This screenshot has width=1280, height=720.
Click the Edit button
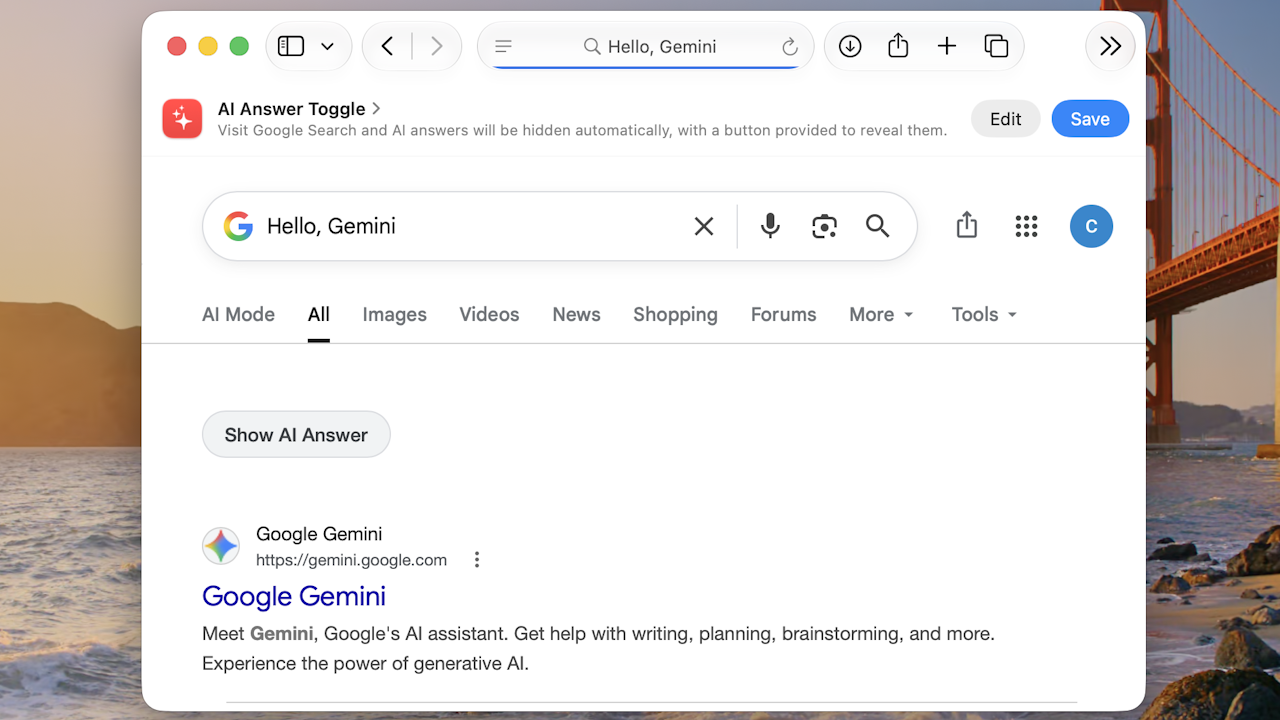click(1005, 119)
